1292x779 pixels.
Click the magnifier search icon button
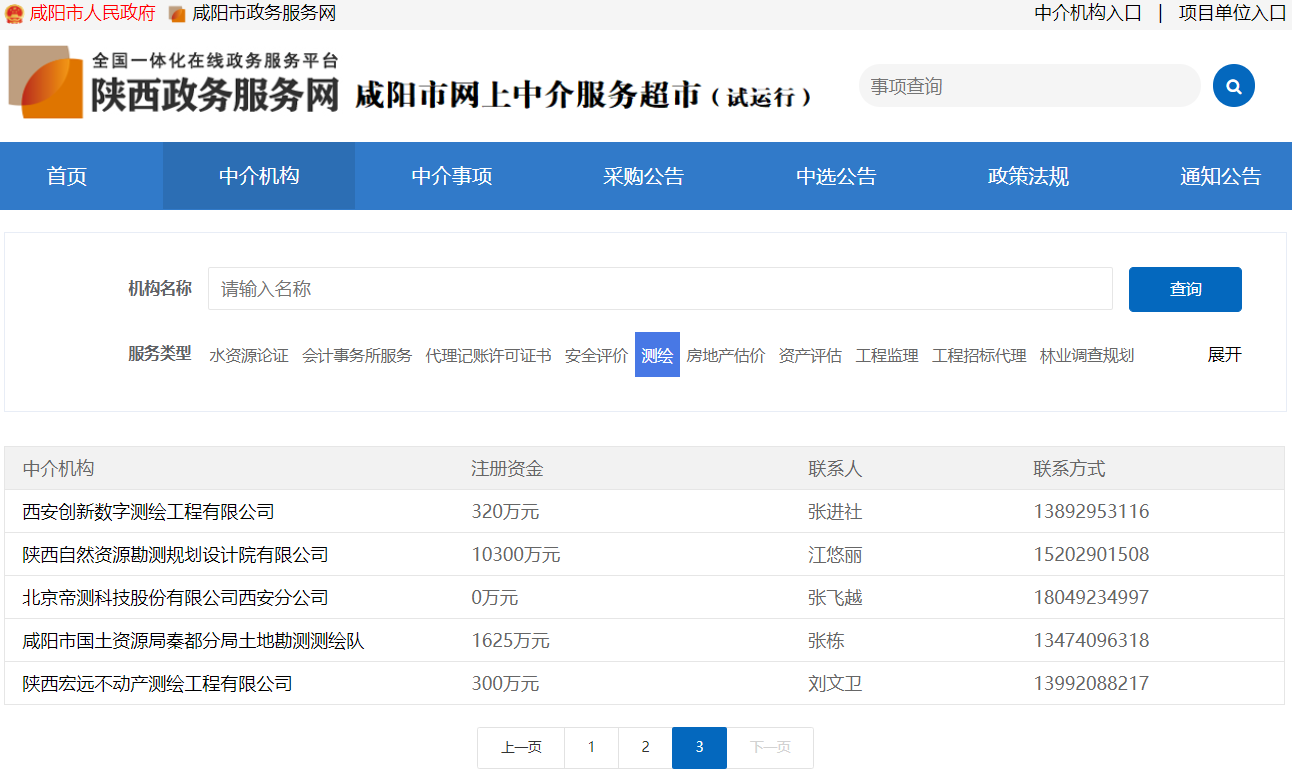1233,86
